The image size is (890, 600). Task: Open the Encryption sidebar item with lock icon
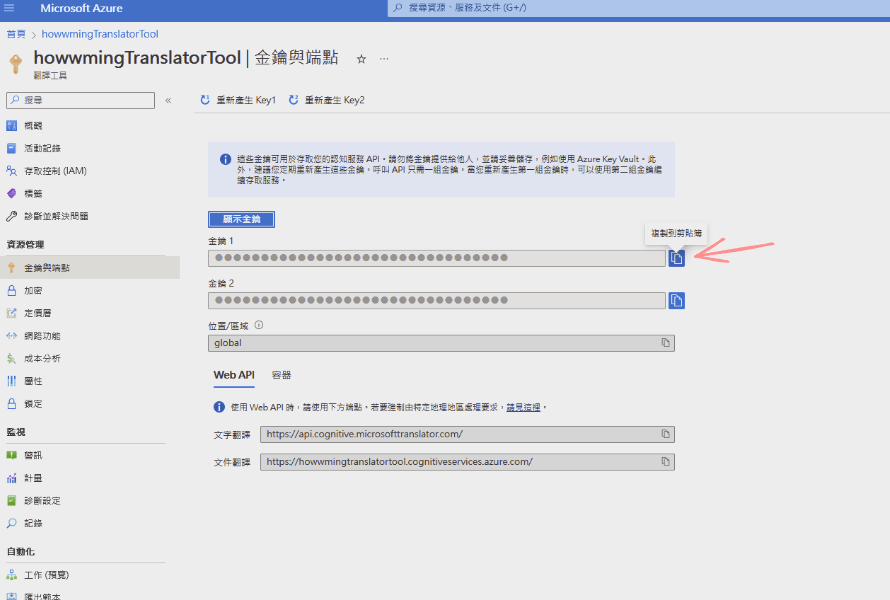coord(33,291)
